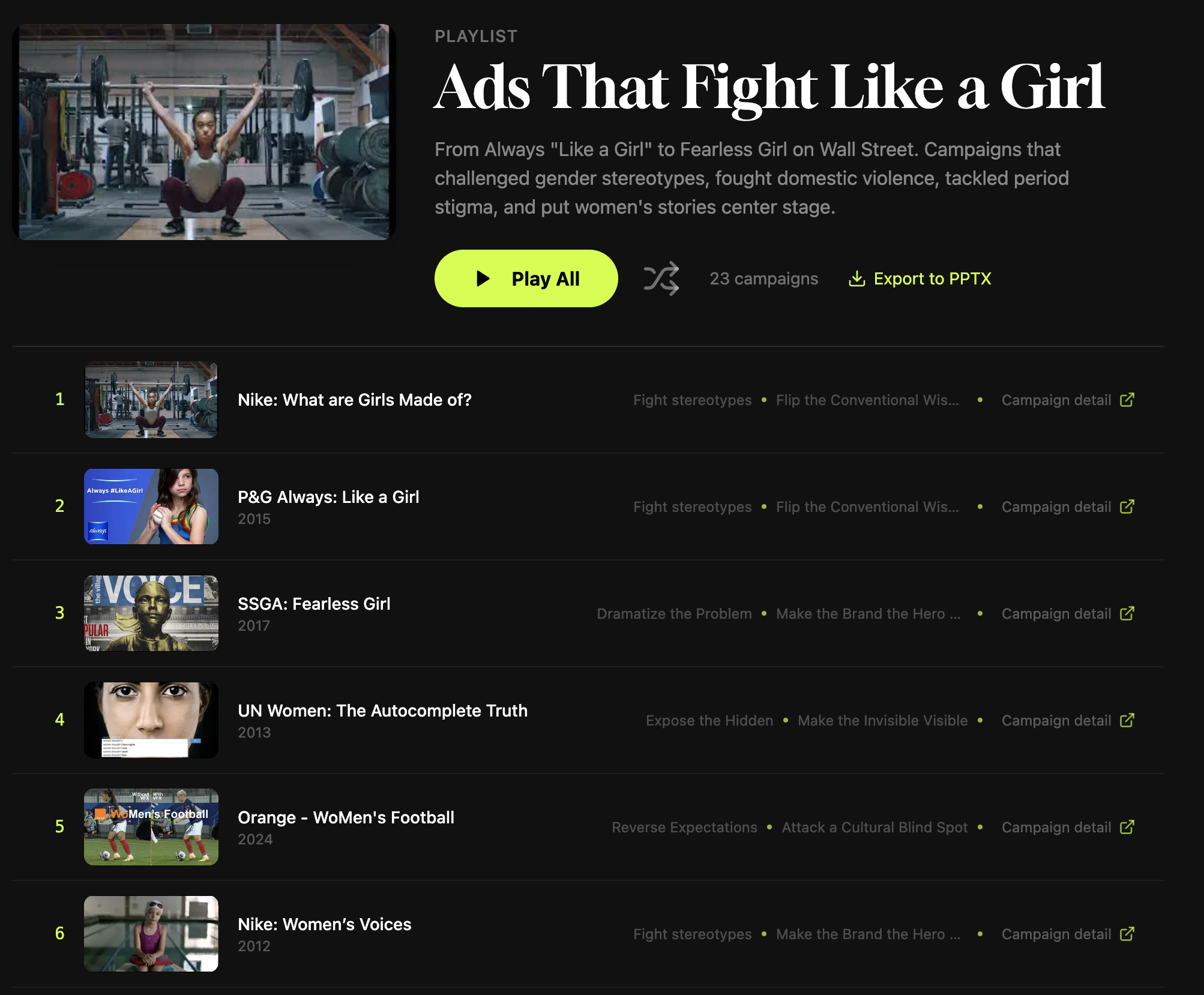Open 'Orange - WoMen's Football' title
This screenshot has height=995, width=1204.
346,817
